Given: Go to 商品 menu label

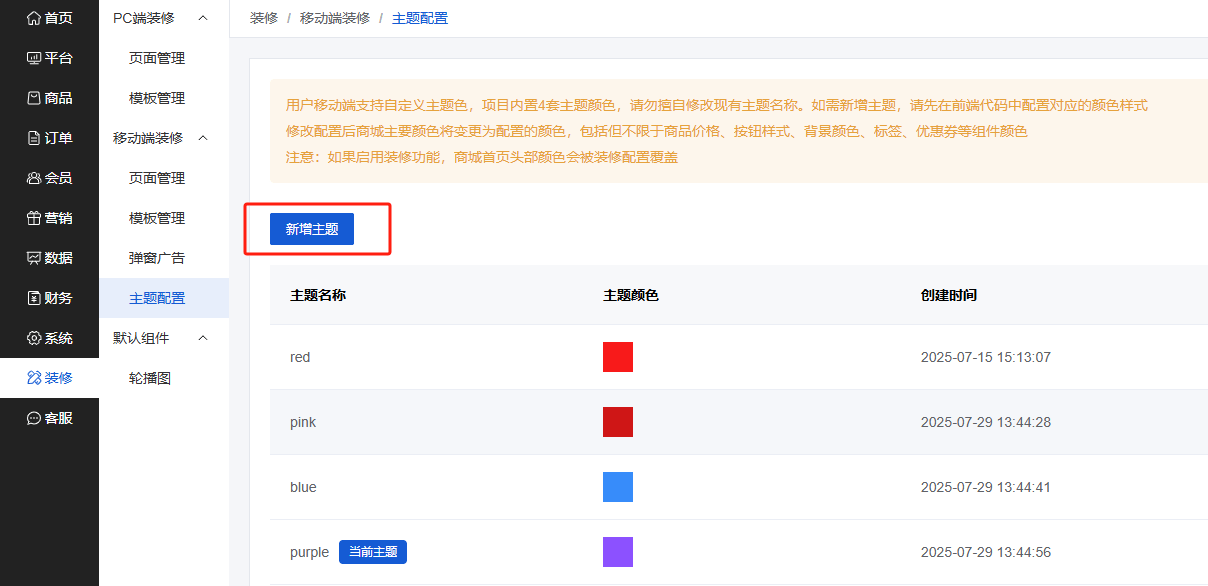Looking at the screenshot, I should click(x=59, y=98).
